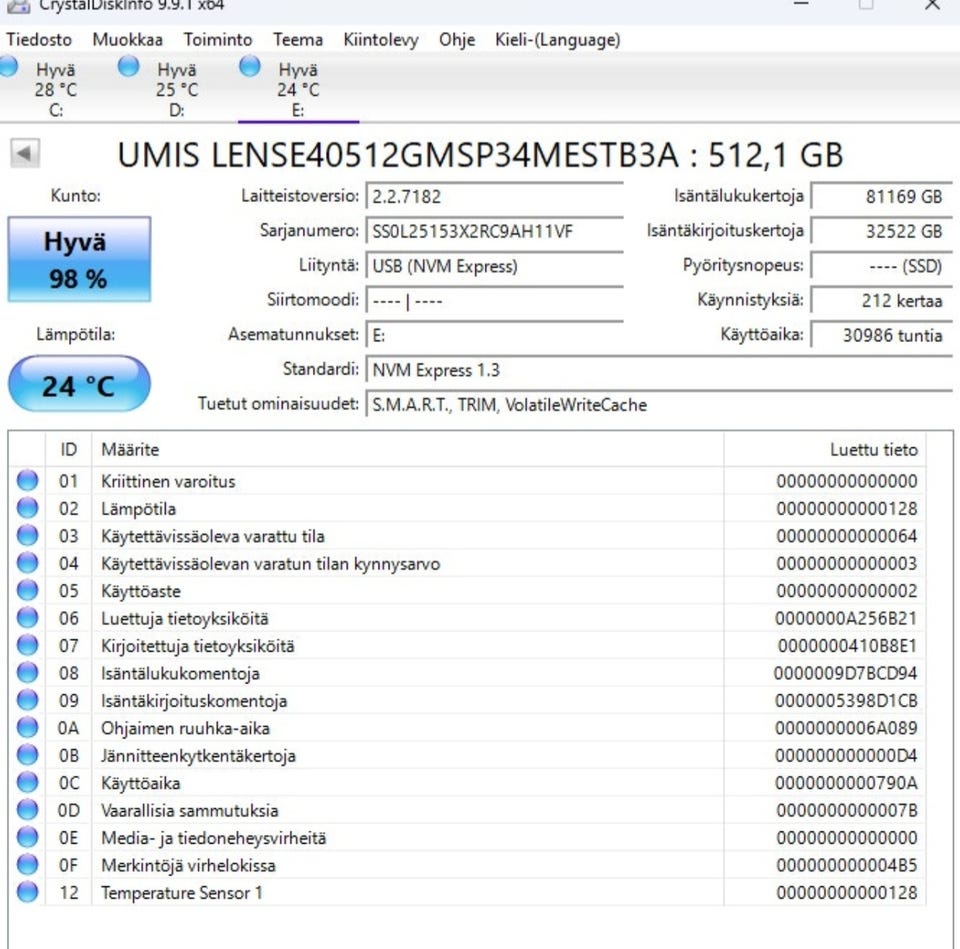The image size is (960, 949).
Task: Click the Liityntä field USB (NVM Express)
Action: (495, 266)
